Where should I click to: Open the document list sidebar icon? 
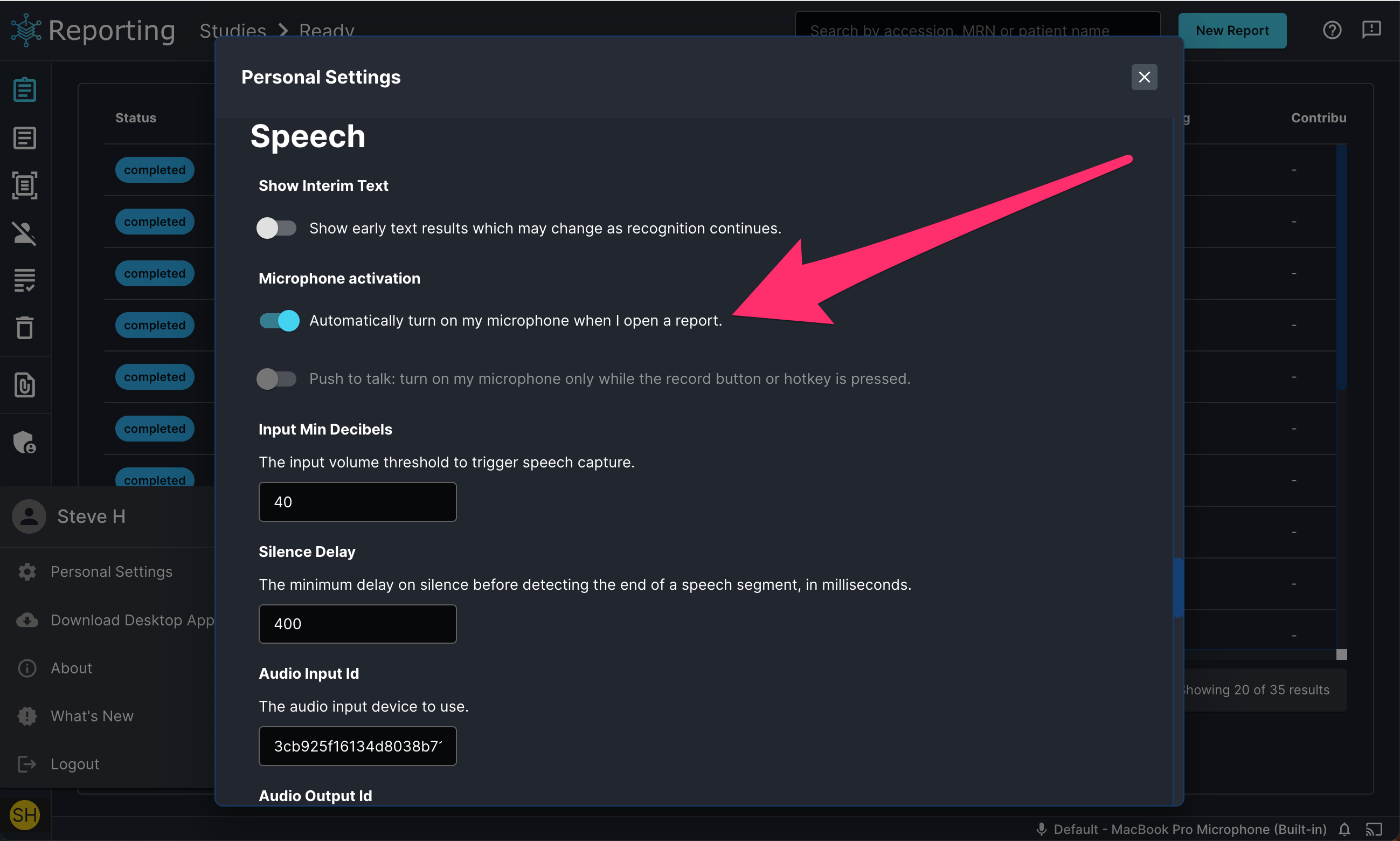pos(24,138)
